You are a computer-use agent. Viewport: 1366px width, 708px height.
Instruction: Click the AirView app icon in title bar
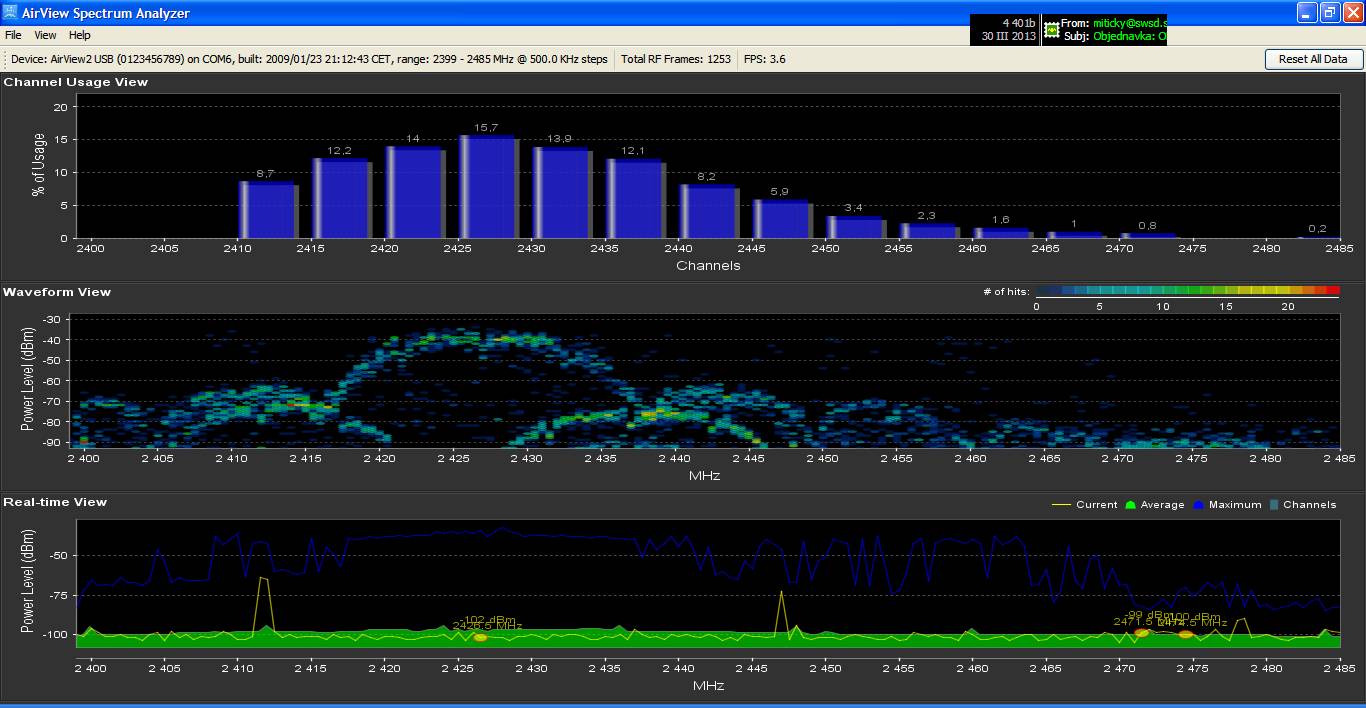point(10,13)
